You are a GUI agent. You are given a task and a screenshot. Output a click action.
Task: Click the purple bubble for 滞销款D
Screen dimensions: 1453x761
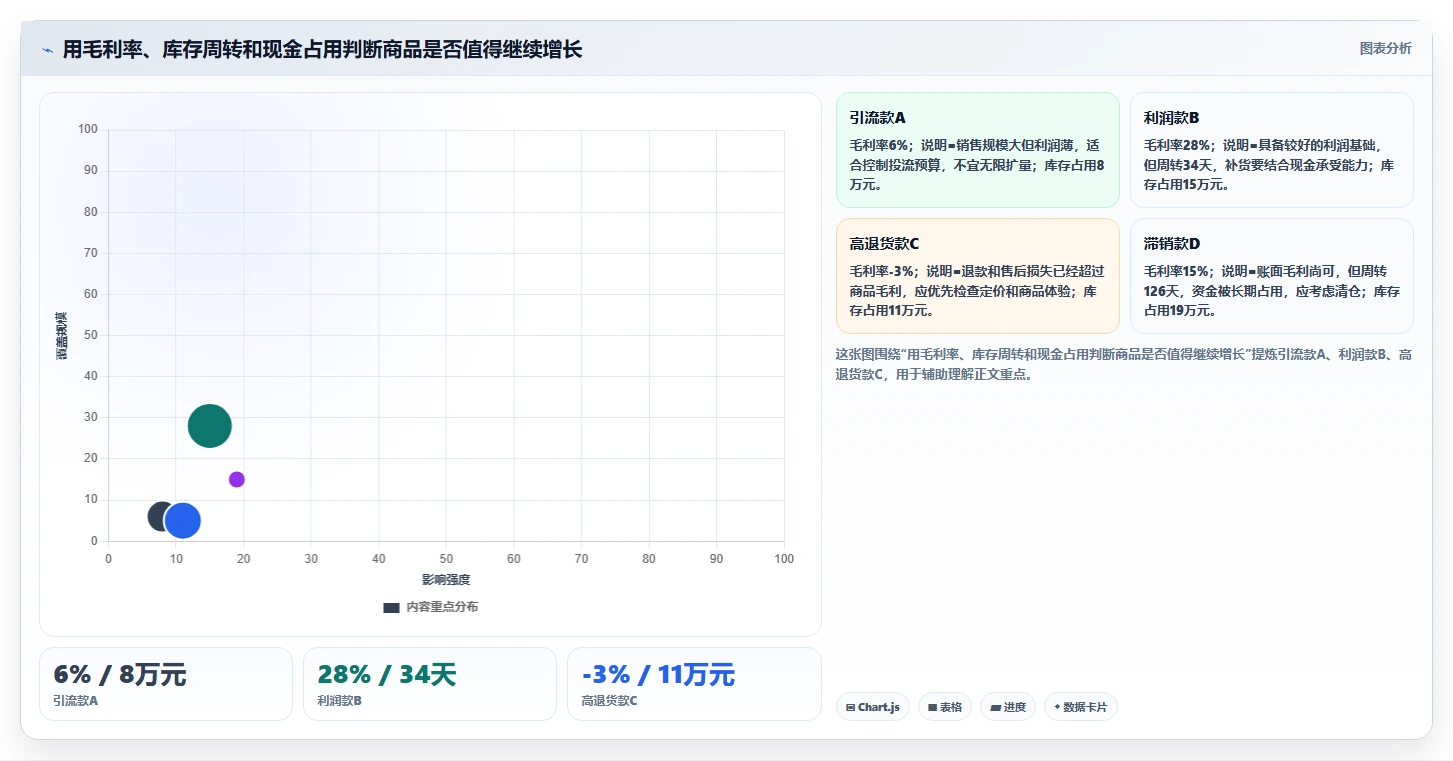(x=237, y=479)
